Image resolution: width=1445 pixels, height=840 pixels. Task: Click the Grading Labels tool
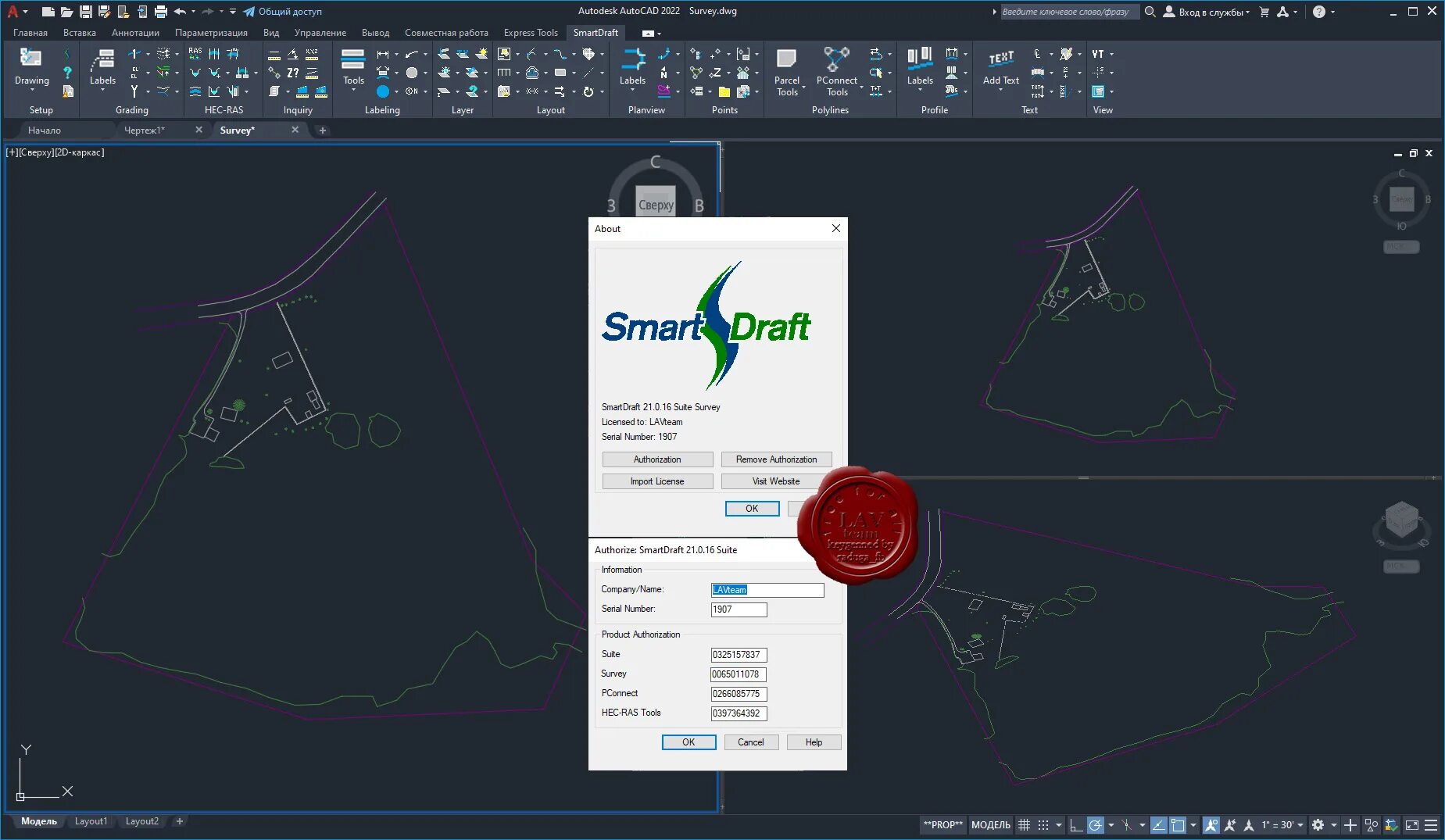point(102,69)
